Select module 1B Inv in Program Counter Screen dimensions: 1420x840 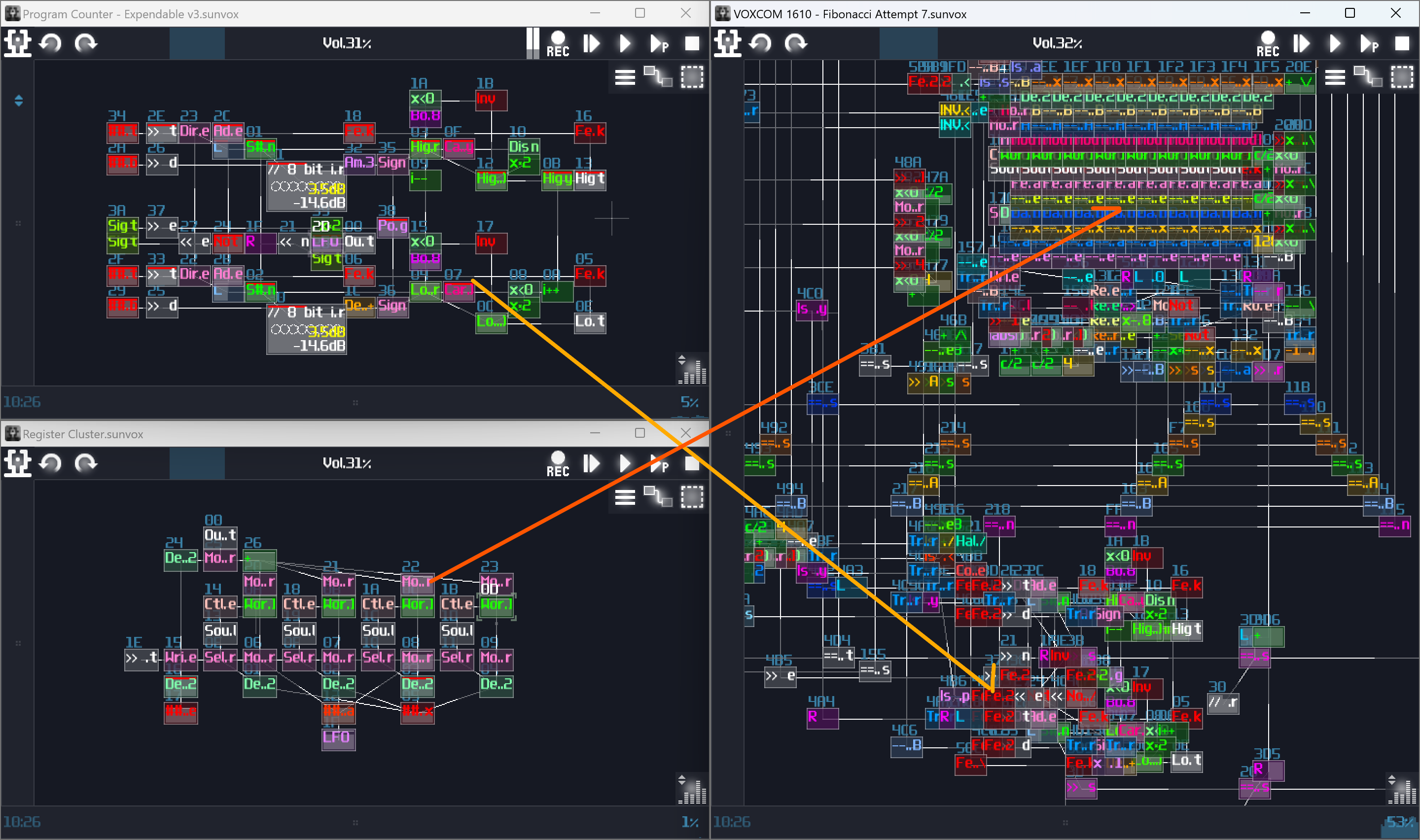[x=491, y=100]
